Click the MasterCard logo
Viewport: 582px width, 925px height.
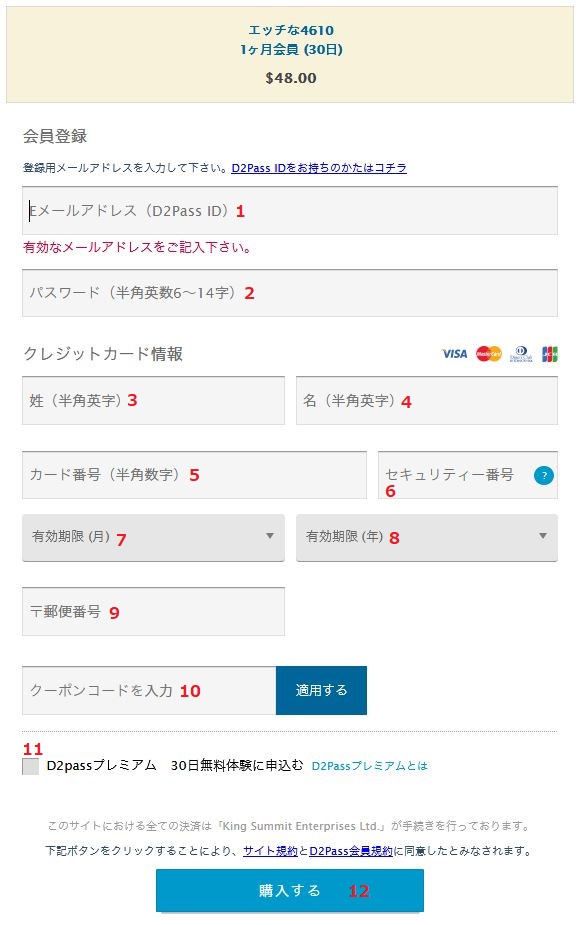489,353
